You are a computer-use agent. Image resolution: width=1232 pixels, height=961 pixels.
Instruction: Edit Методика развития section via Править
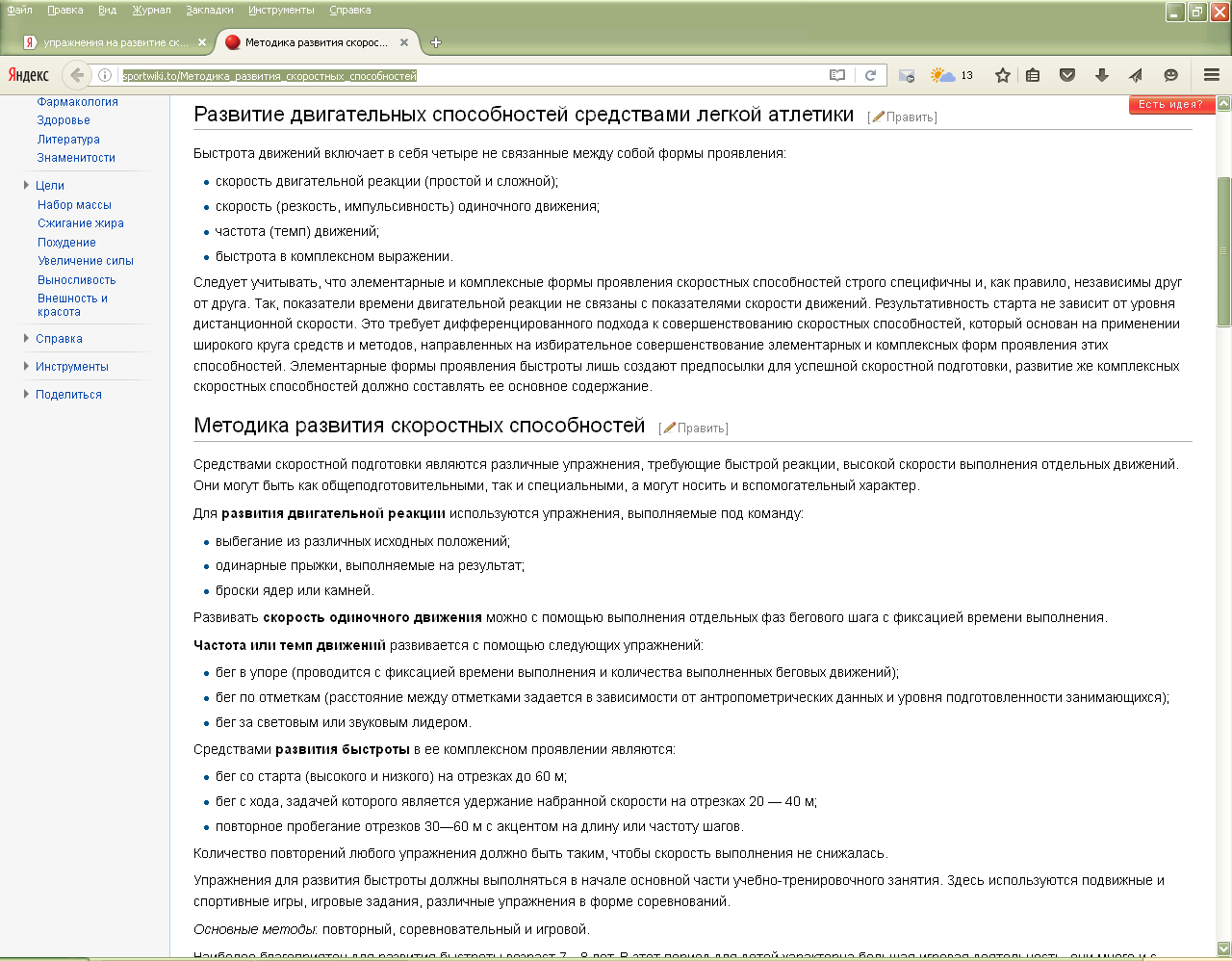coord(702,429)
